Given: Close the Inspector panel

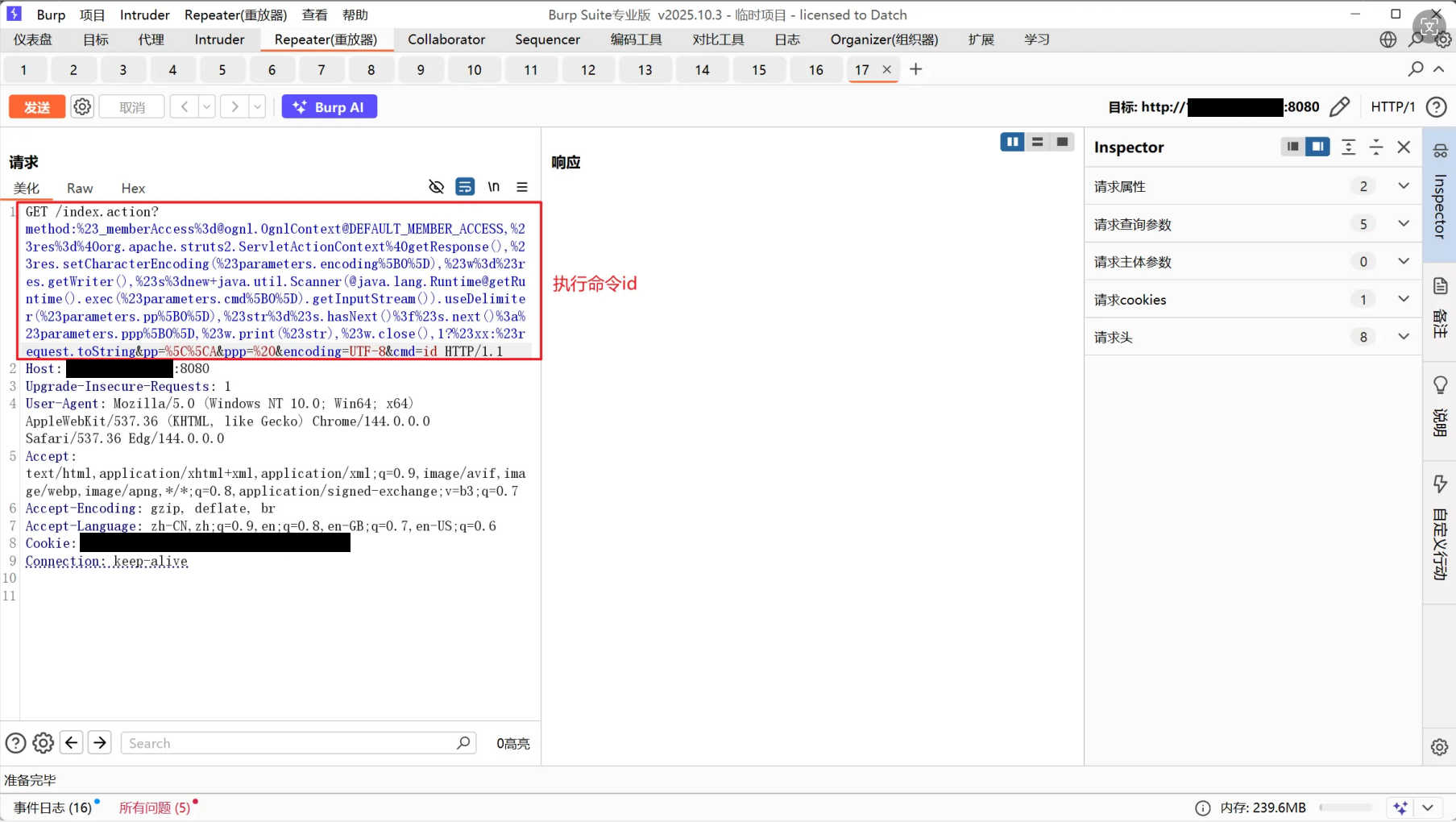Looking at the screenshot, I should coord(1404,147).
